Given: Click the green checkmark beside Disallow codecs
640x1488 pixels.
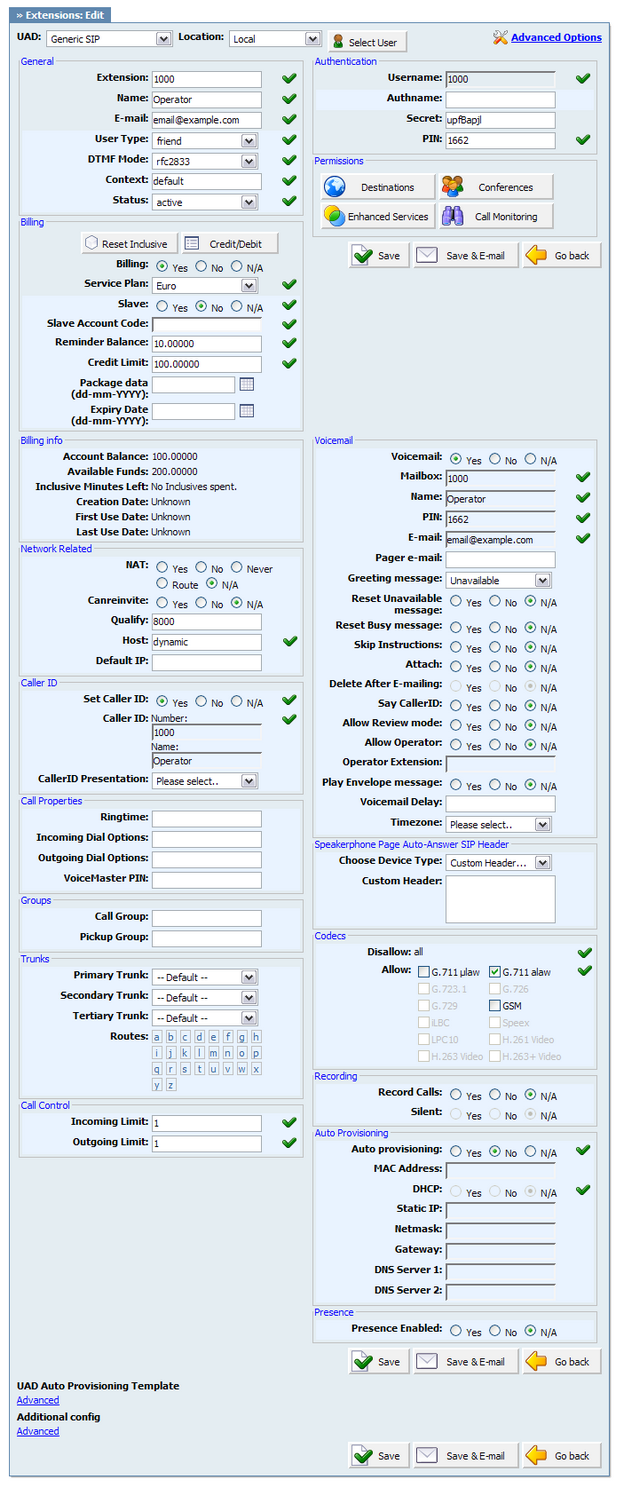Looking at the screenshot, I should click(584, 953).
